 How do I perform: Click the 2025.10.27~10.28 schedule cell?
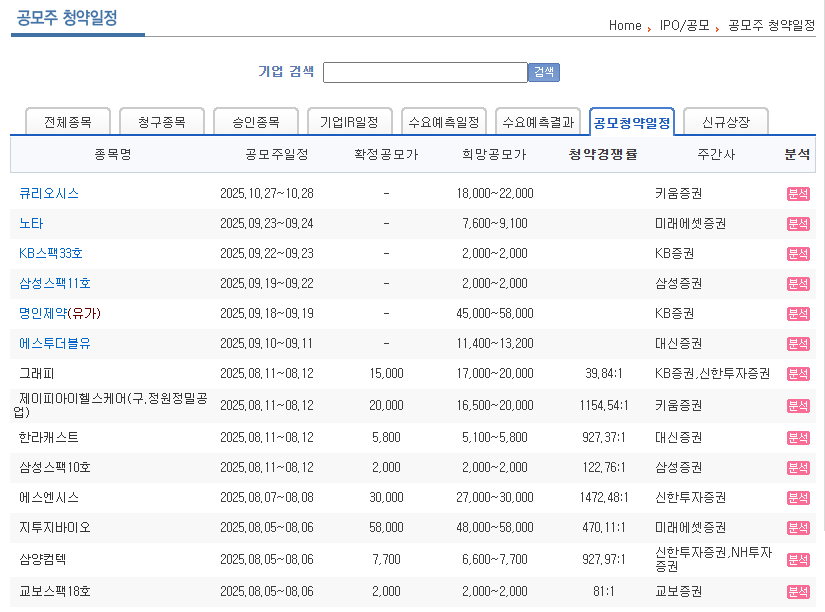[x=267, y=194]
